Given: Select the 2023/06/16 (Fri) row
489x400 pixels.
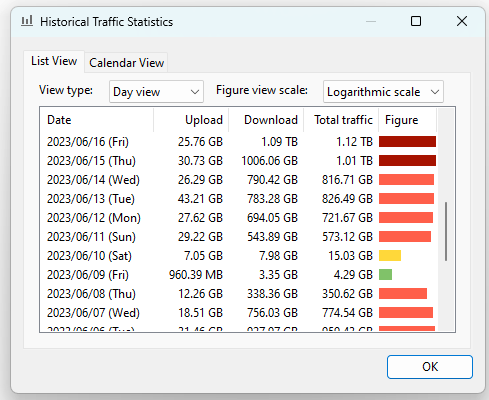Looking at the screenshot, I should pos(238,142).
